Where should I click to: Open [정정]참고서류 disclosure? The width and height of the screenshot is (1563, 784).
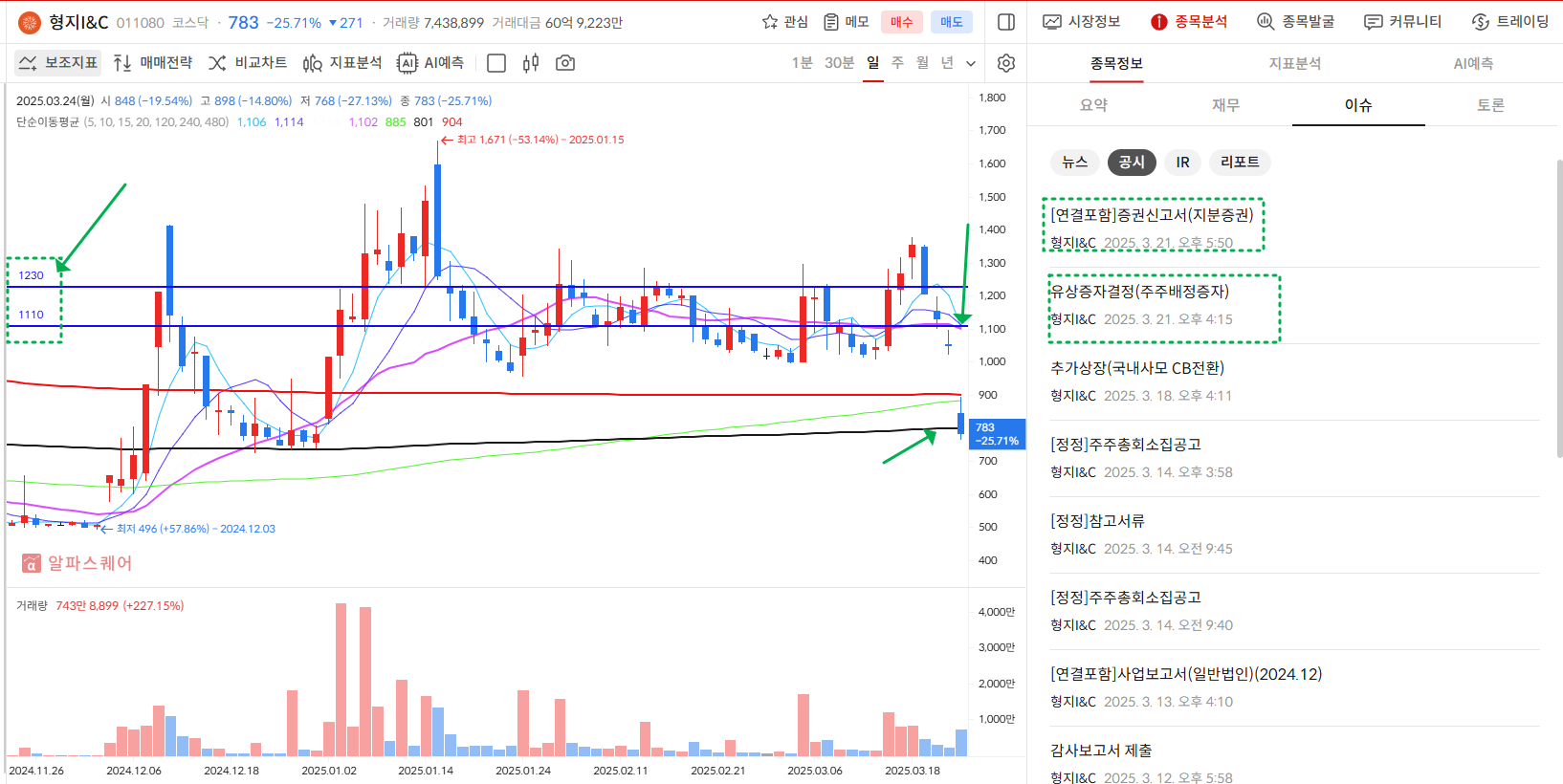pyautogui.click(x=1098, y=521)
